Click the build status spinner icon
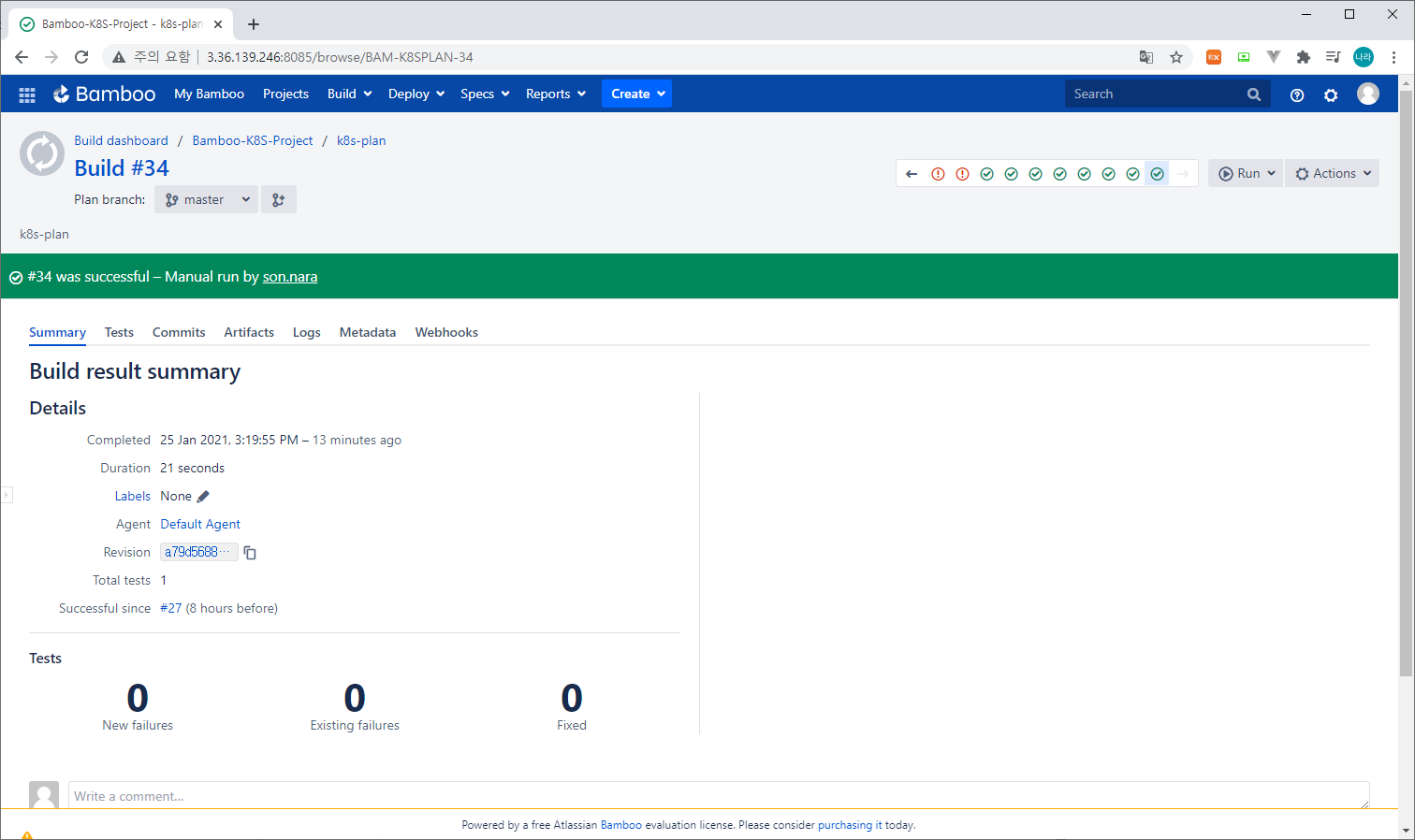Screen dimensions: 1415x840 tap(42, 154)
